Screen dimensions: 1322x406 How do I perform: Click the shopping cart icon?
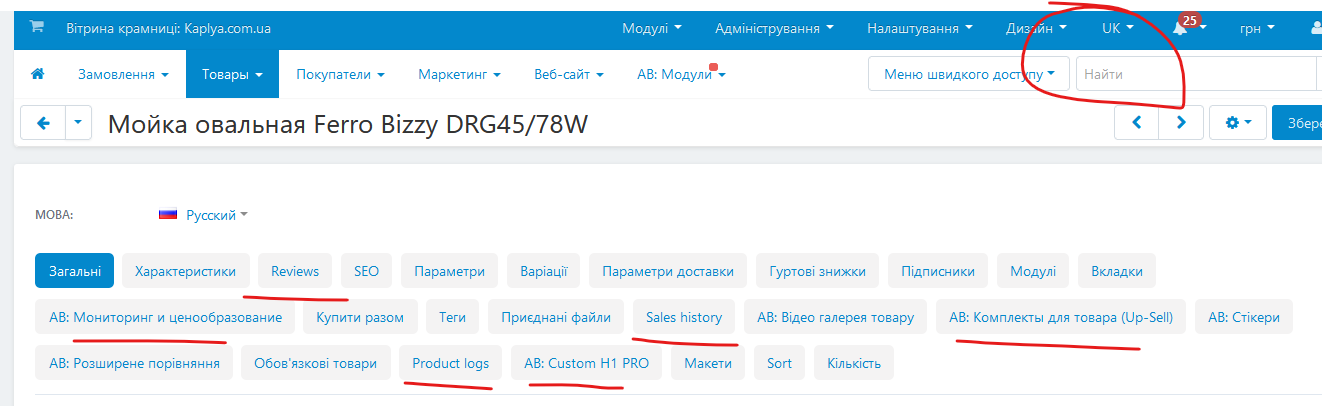pos(37,28)
